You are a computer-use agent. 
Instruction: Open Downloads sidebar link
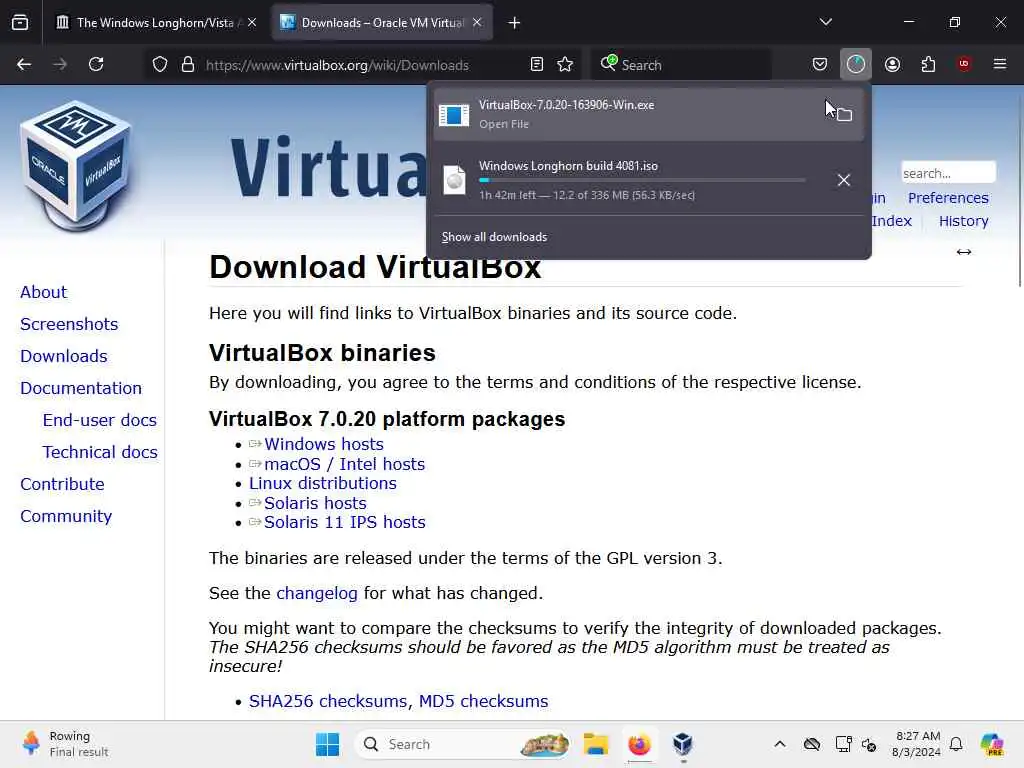pyautogui.click(x=63, y=356)
